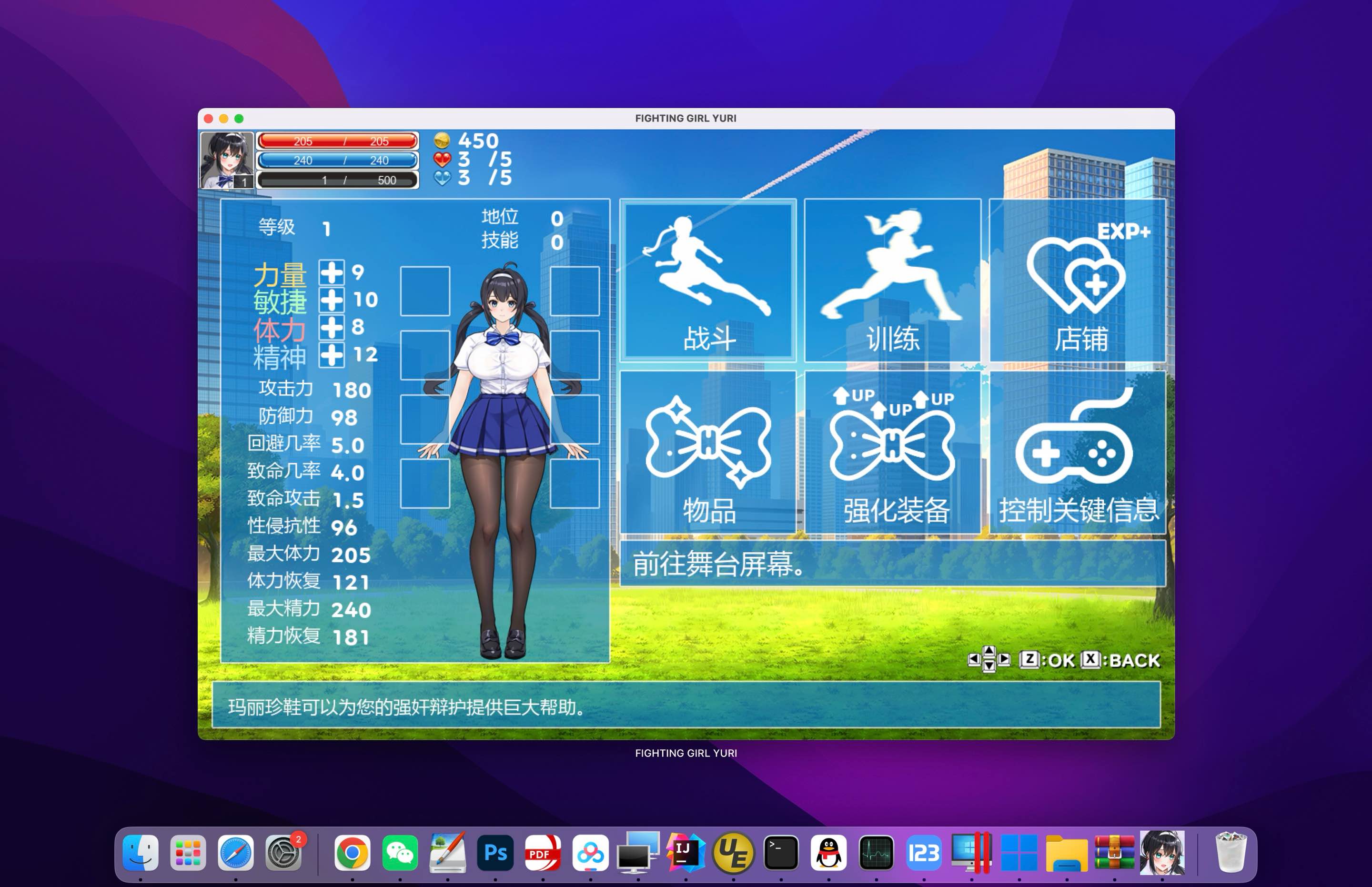Image resolution: width=1372 pixels, height=887 pixels.
Task: Click the 致命攻击 value 1.5
Action: (348, 500)
